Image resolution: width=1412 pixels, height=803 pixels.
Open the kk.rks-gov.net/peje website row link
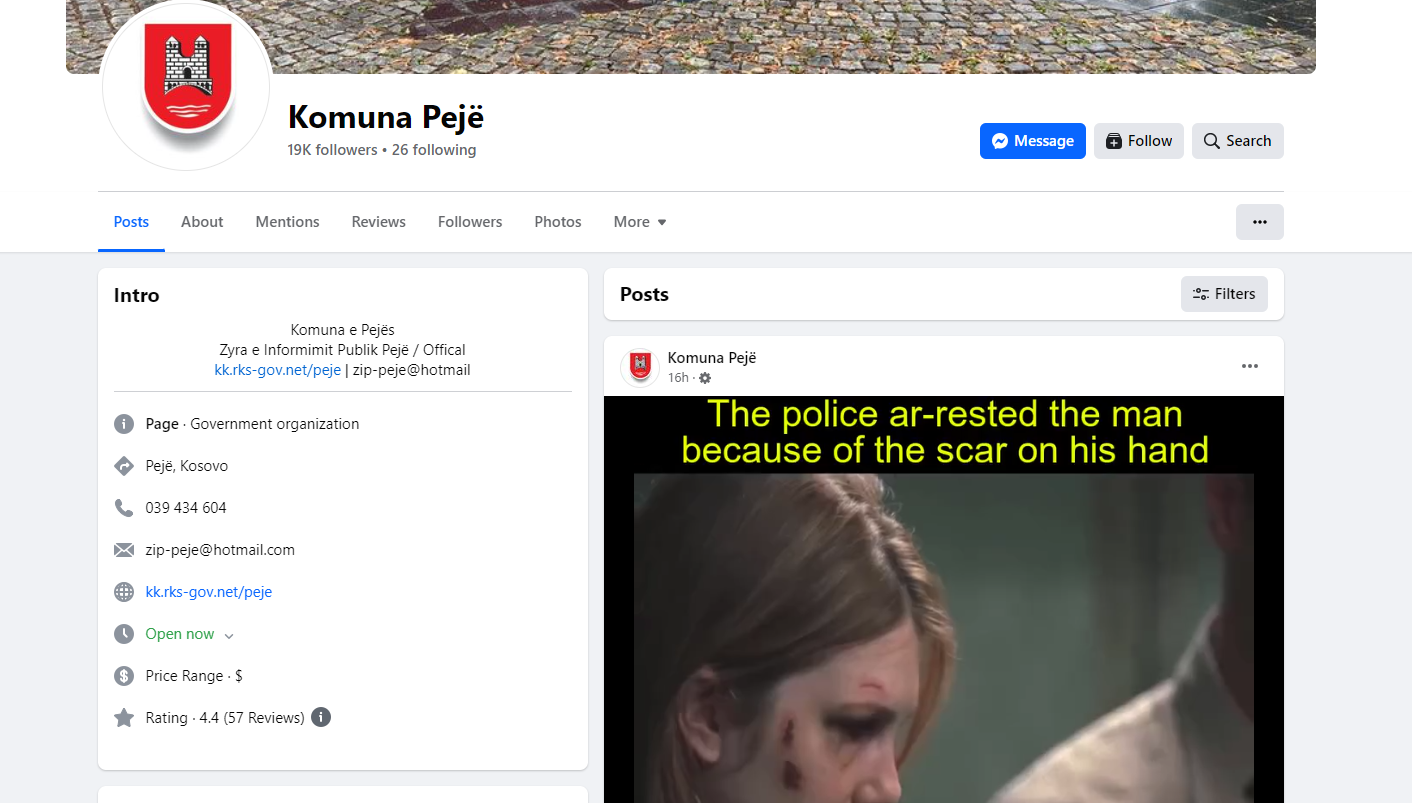209,592
